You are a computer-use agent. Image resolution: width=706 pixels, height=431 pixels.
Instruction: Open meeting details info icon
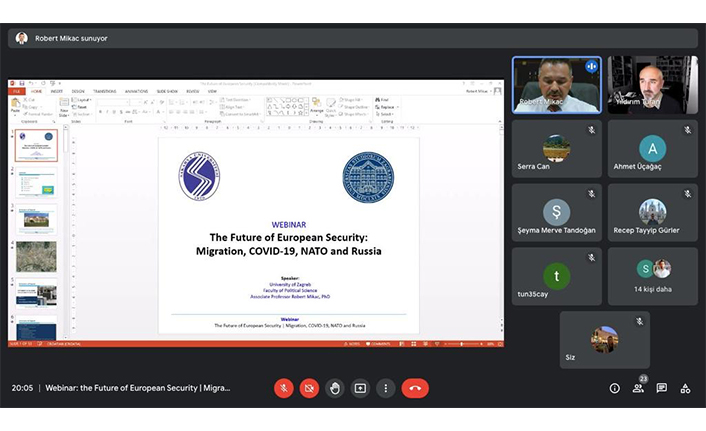pos(614,388)
